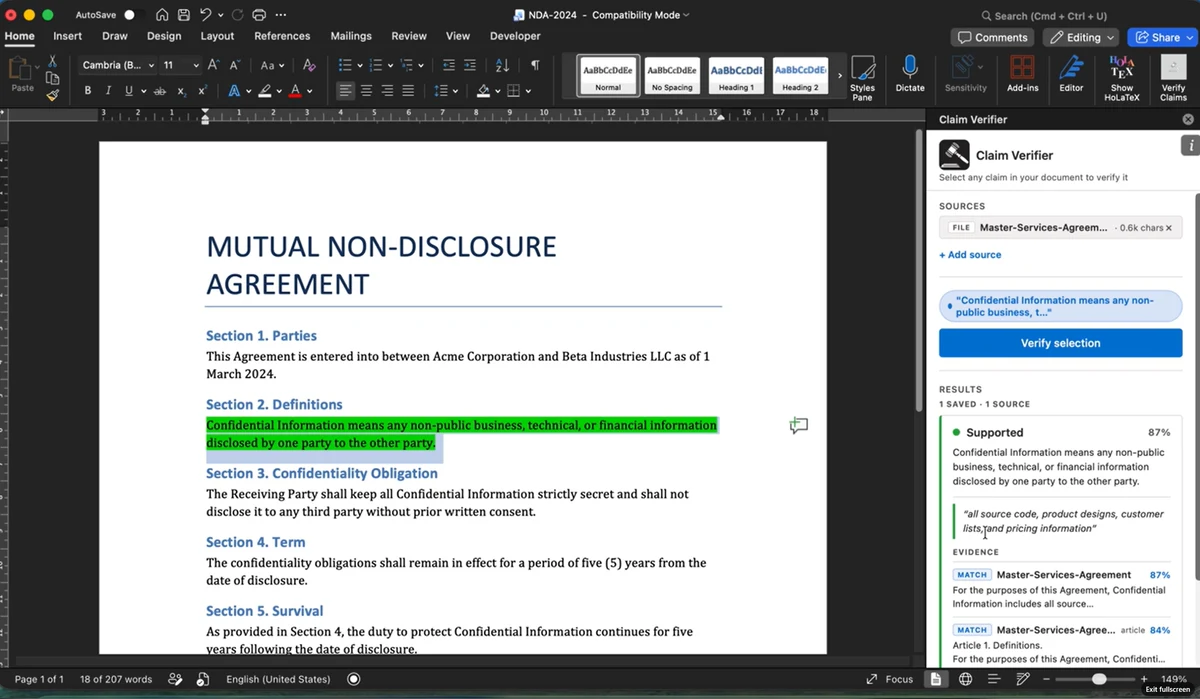Click the Clear Formatting icon
This screenshot has width=1200, height=699.
click(x=309, y=65)
